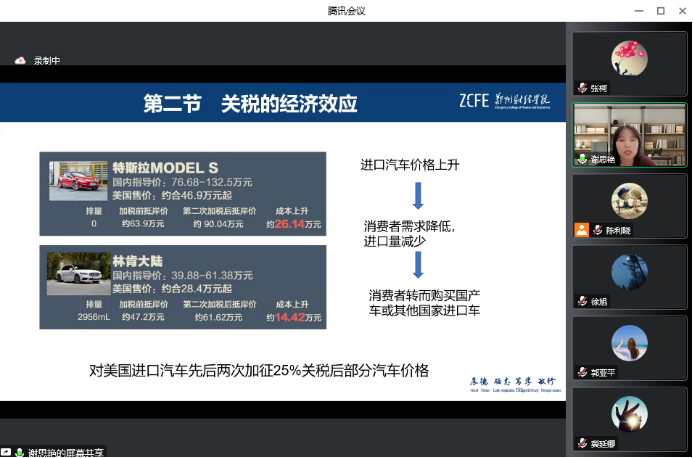Click 陈利晓's cartoon avatar

coord(629,200)
